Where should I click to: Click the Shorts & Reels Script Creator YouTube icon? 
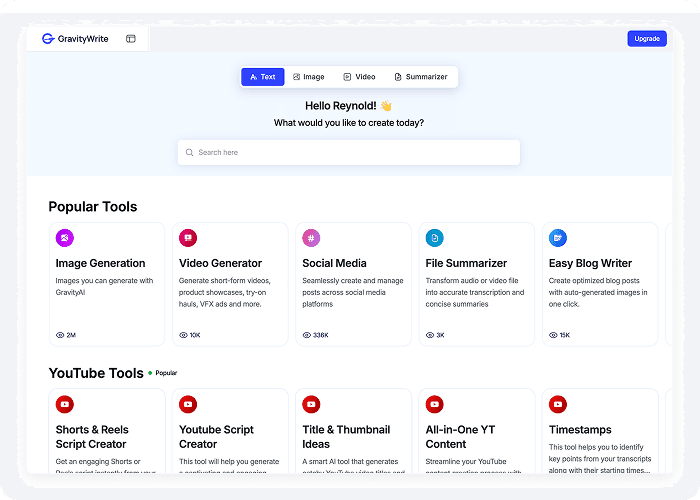pyautogui.click(x=65, y=404)
